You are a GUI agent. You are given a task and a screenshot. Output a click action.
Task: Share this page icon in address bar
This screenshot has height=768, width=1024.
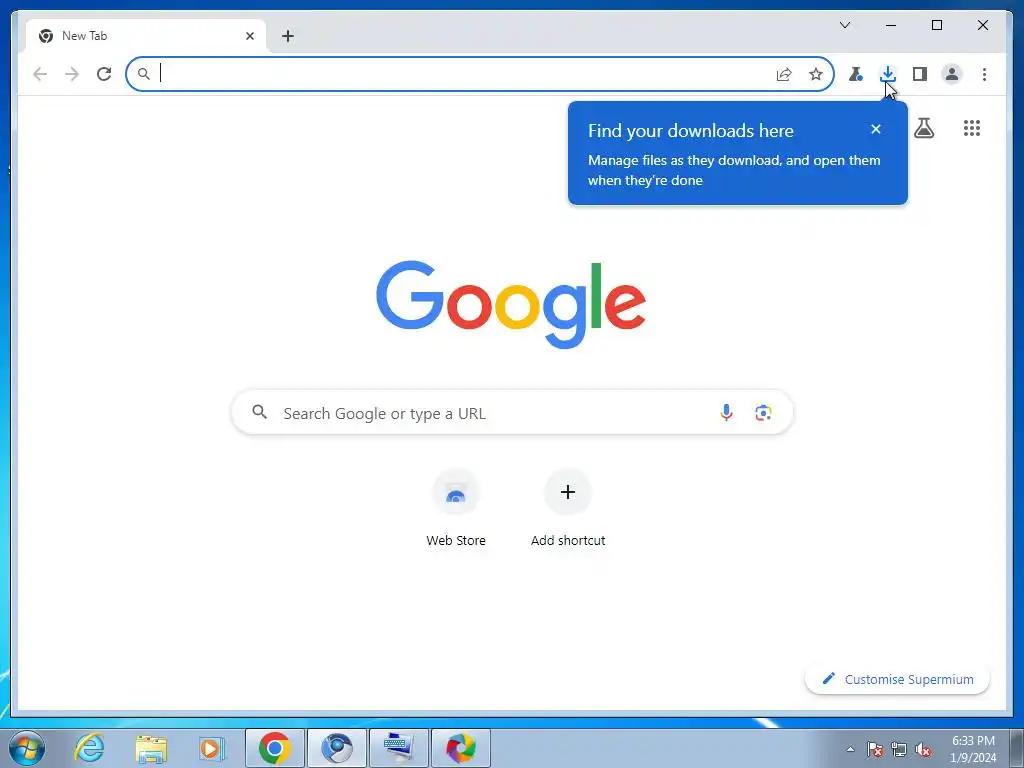tap(784, 74)
